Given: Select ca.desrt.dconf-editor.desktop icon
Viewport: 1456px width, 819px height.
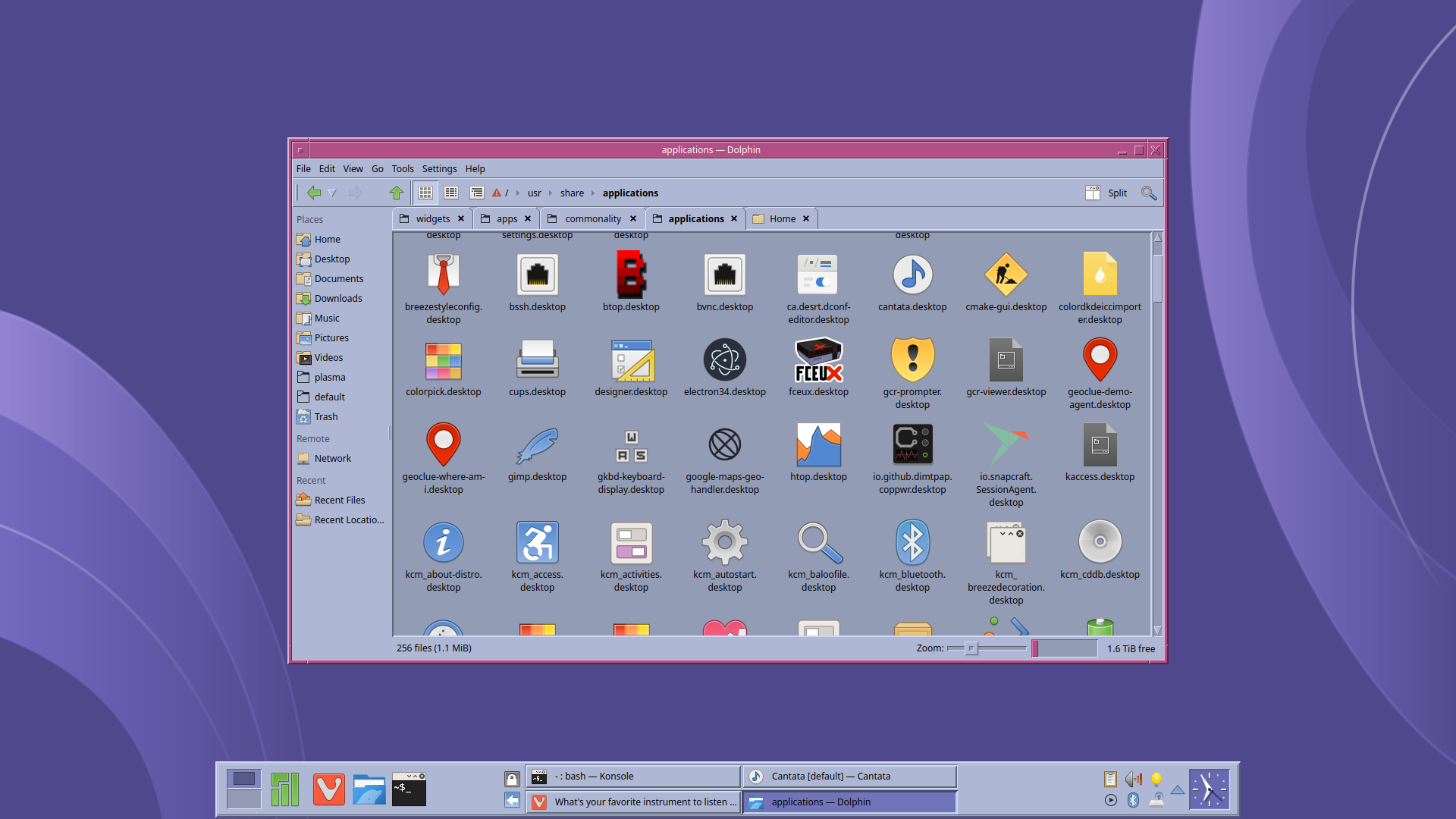Looking at the screenshot, I should [818, 275].
